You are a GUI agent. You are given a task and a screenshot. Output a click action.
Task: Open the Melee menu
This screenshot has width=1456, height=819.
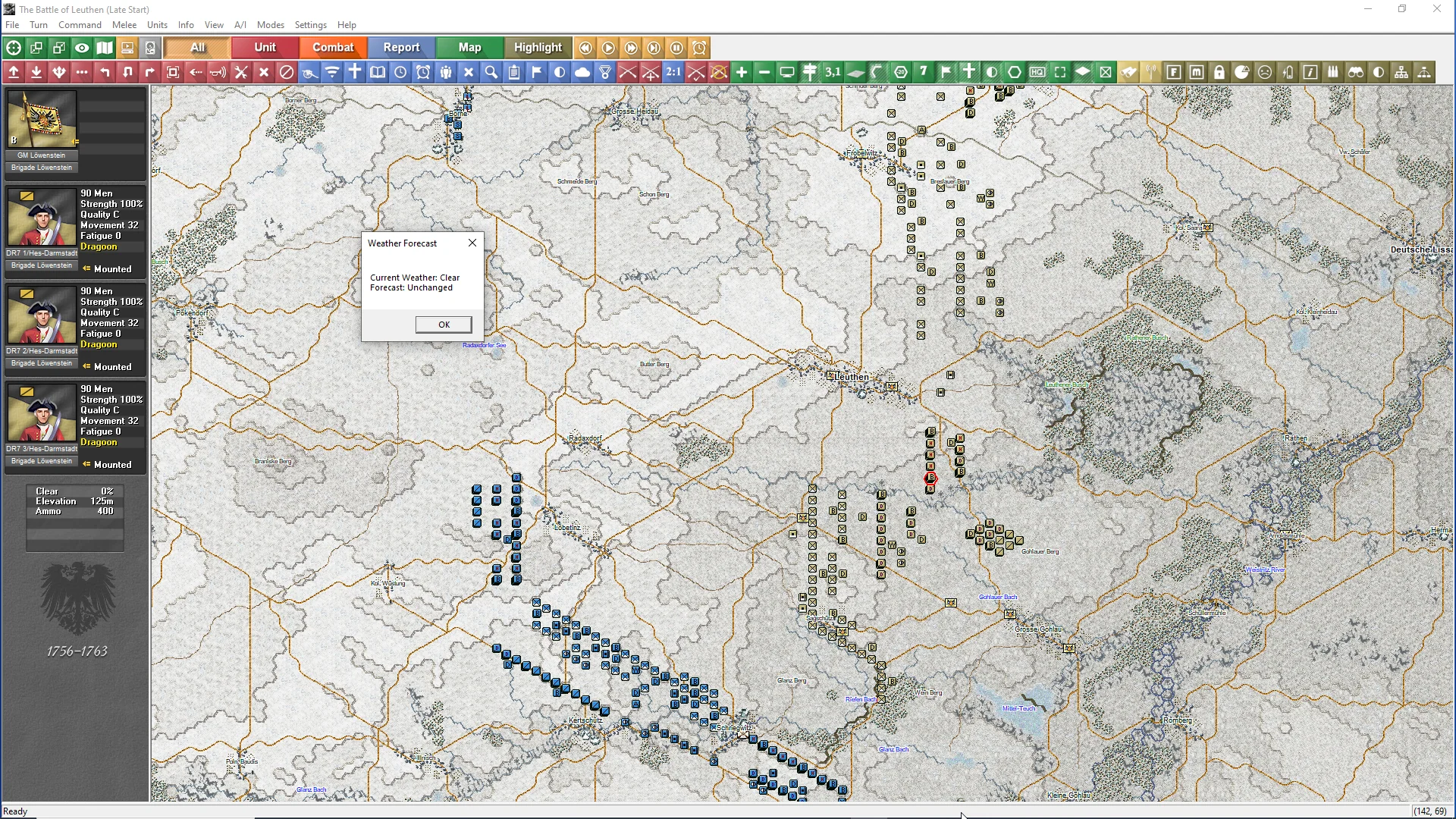124,25
